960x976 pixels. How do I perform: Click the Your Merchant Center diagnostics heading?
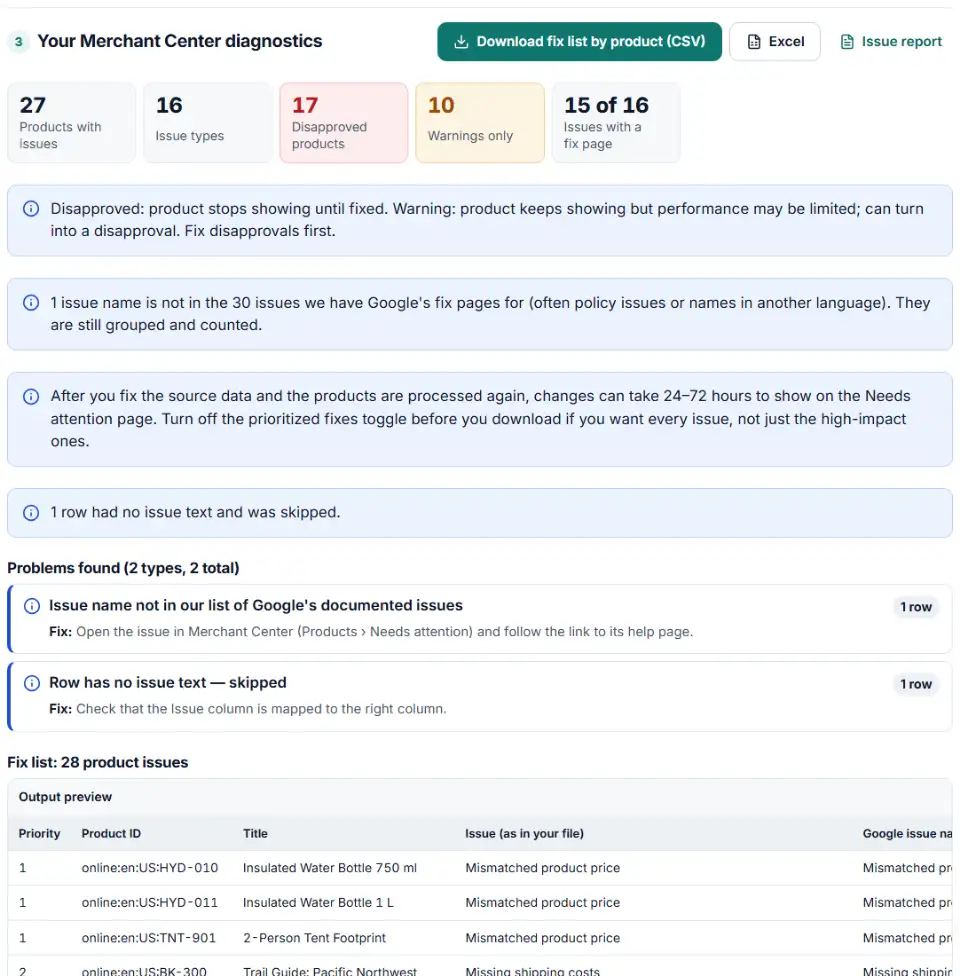click(180, 41)
